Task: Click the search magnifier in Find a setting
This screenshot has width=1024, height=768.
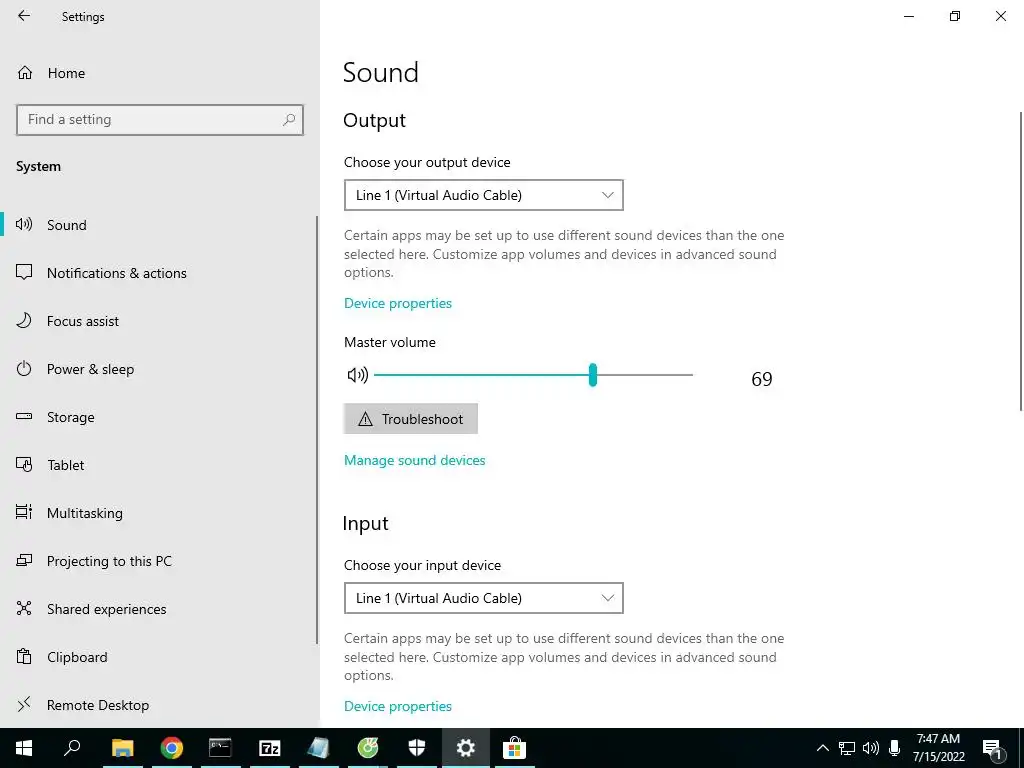Action: tap(289, 120)
